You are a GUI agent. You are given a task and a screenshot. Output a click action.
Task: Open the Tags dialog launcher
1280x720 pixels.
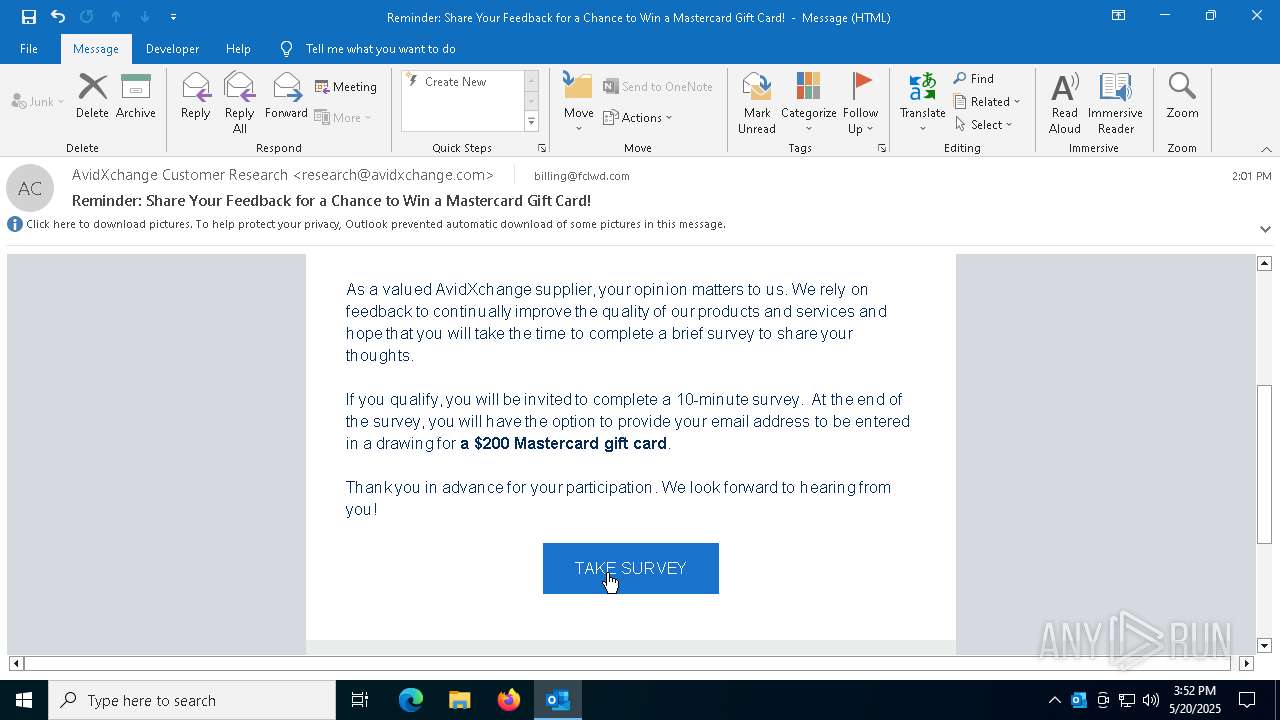pyautogui.click(x=882, y=148)
